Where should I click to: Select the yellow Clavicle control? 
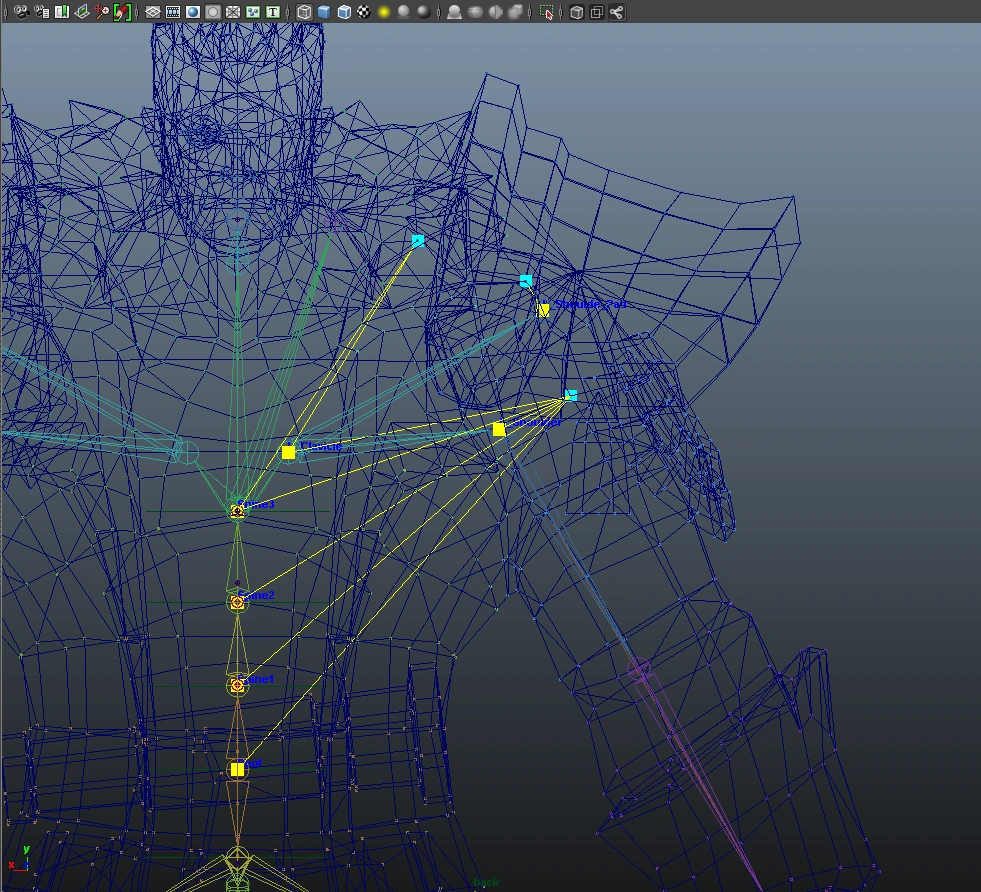click(288, 452)
